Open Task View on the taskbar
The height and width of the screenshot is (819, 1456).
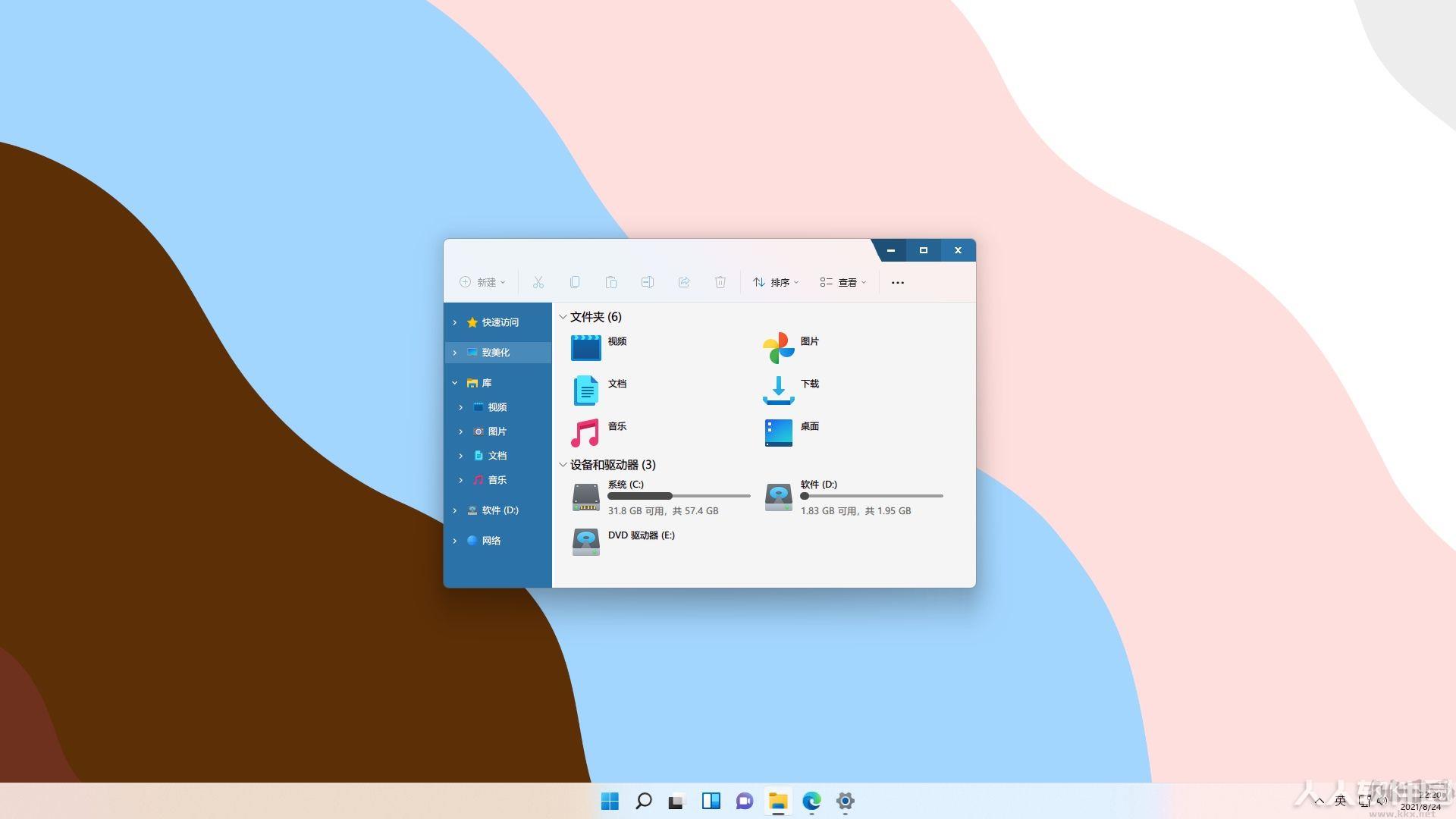(x=676, y=801)
